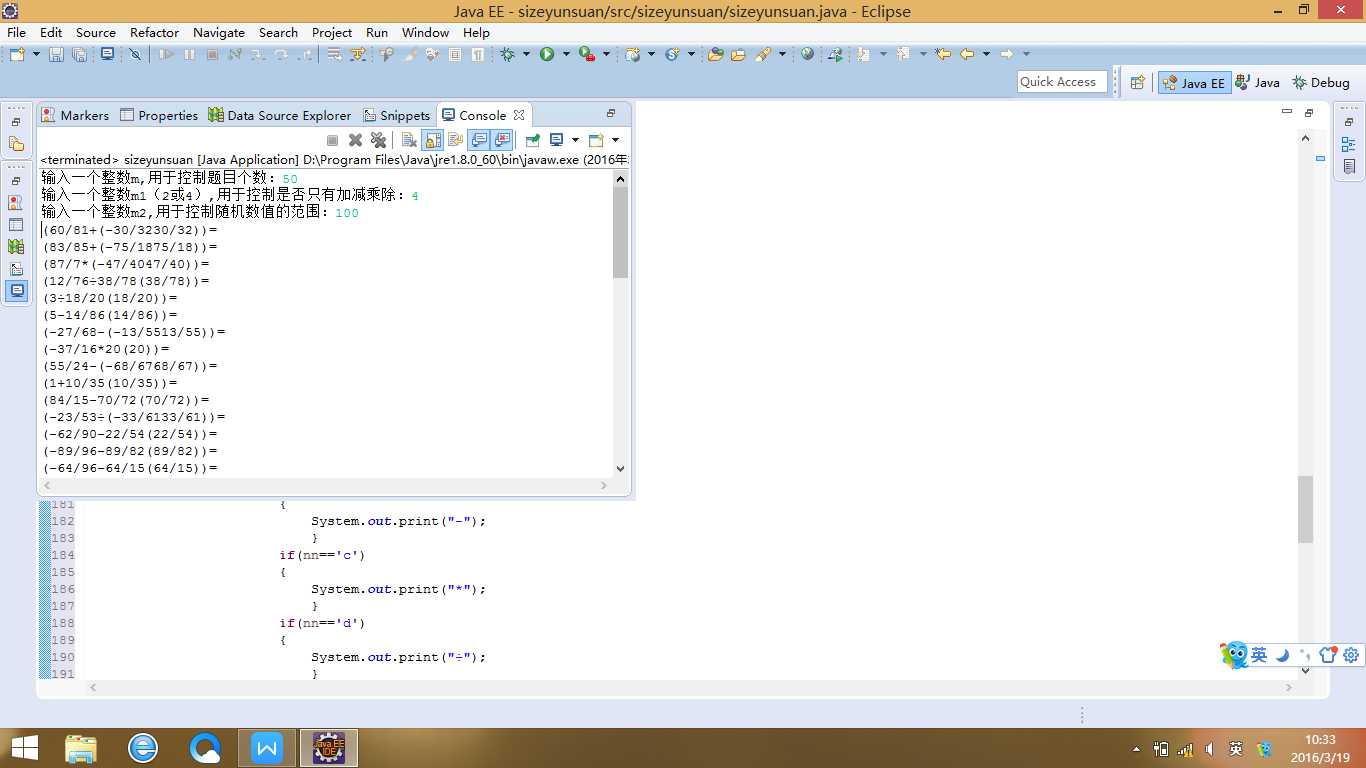This screenshot has width=1366, height=768.
Task: Click editor vertical scrollbar thumb
Action: click(x=1305, y=509)
